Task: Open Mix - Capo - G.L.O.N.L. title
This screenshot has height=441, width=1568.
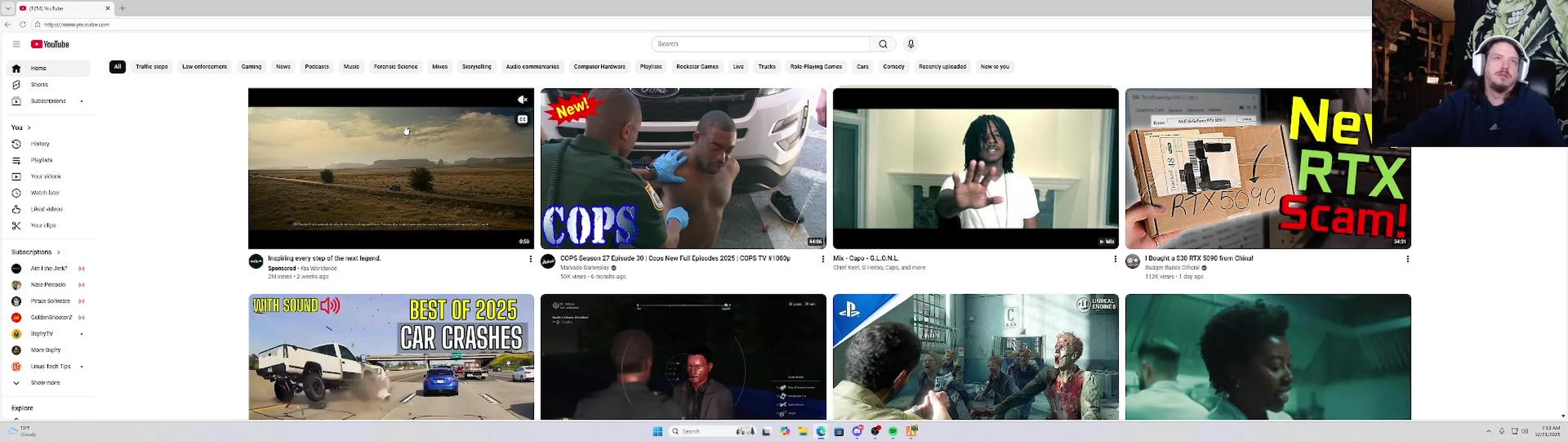Action: click(x=866, y=258)
